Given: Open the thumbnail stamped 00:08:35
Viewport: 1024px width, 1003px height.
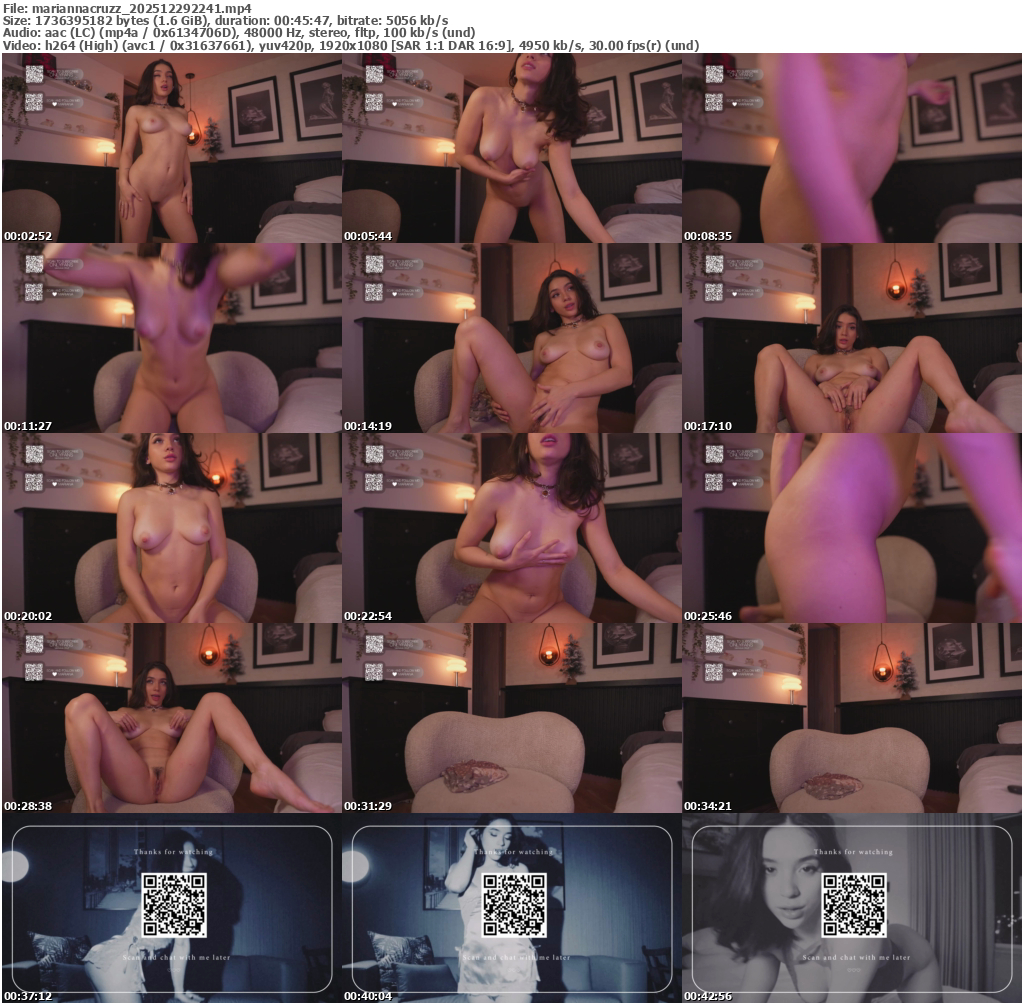Looking at the screenshot, I should 852,148.
